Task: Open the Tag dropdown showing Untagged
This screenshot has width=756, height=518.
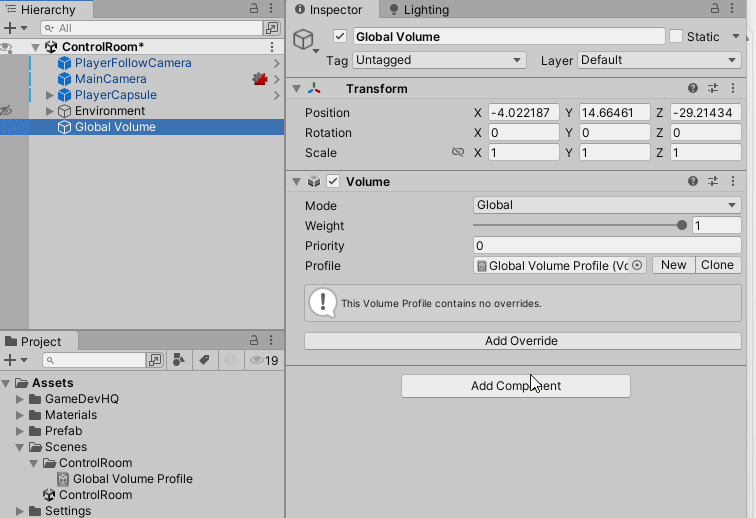Action: point(439,60)
